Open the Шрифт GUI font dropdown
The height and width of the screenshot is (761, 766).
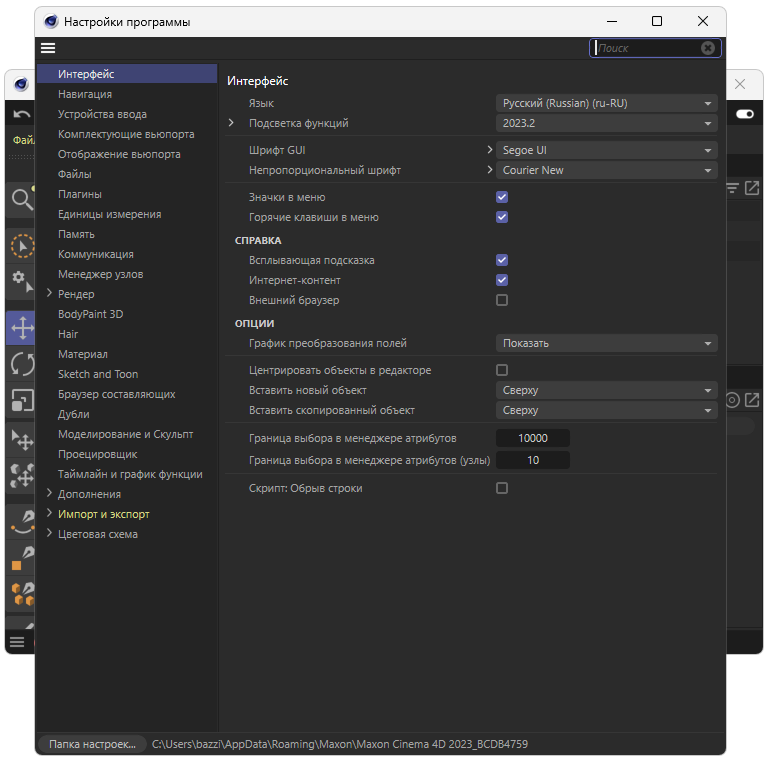coord(607,150)
